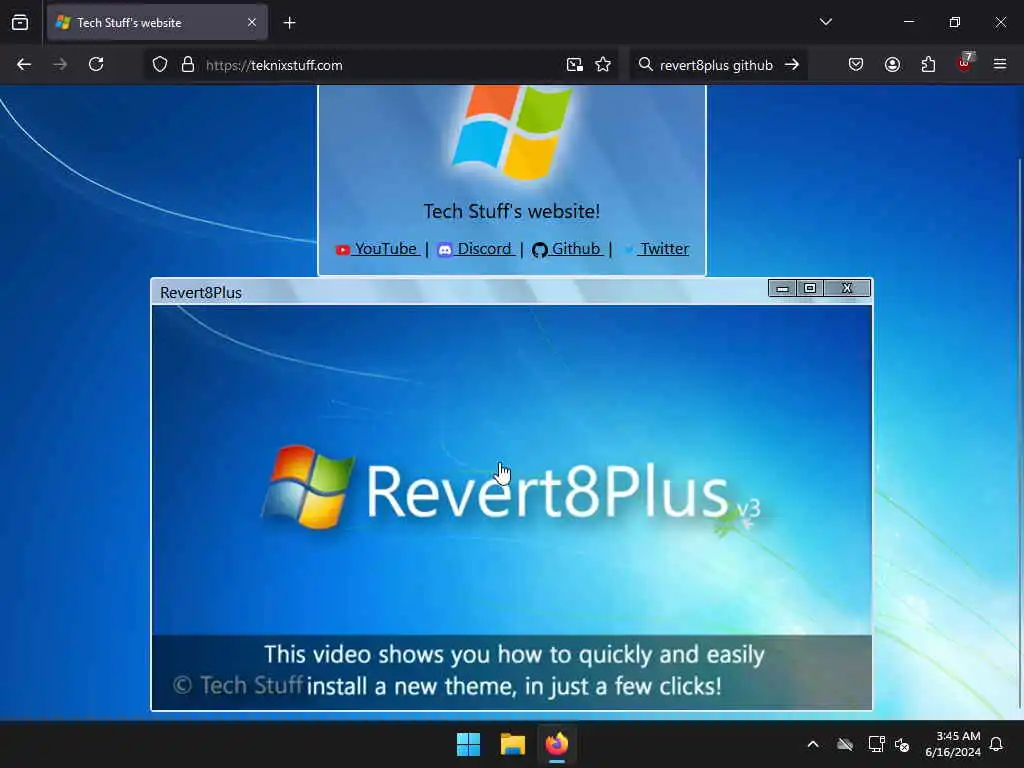Show hidden system tray icons

[813, 744]
